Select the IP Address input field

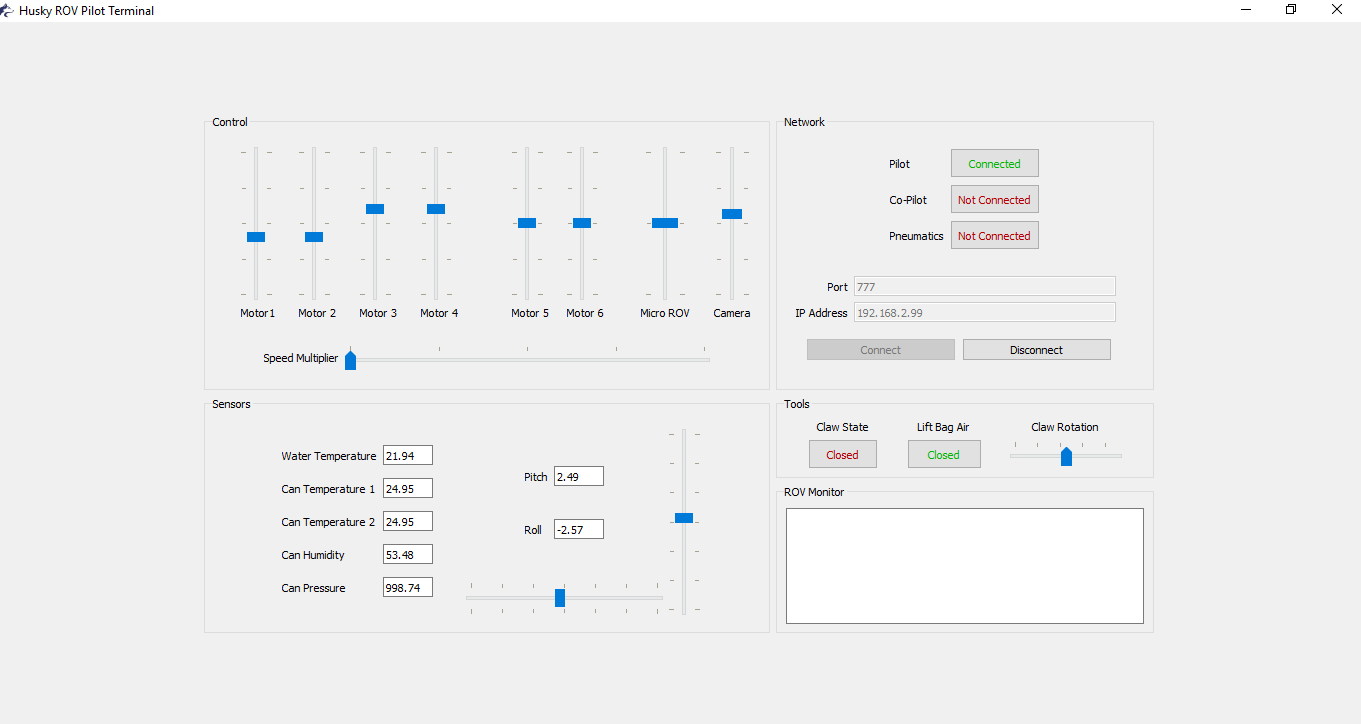tap(984, 311)
